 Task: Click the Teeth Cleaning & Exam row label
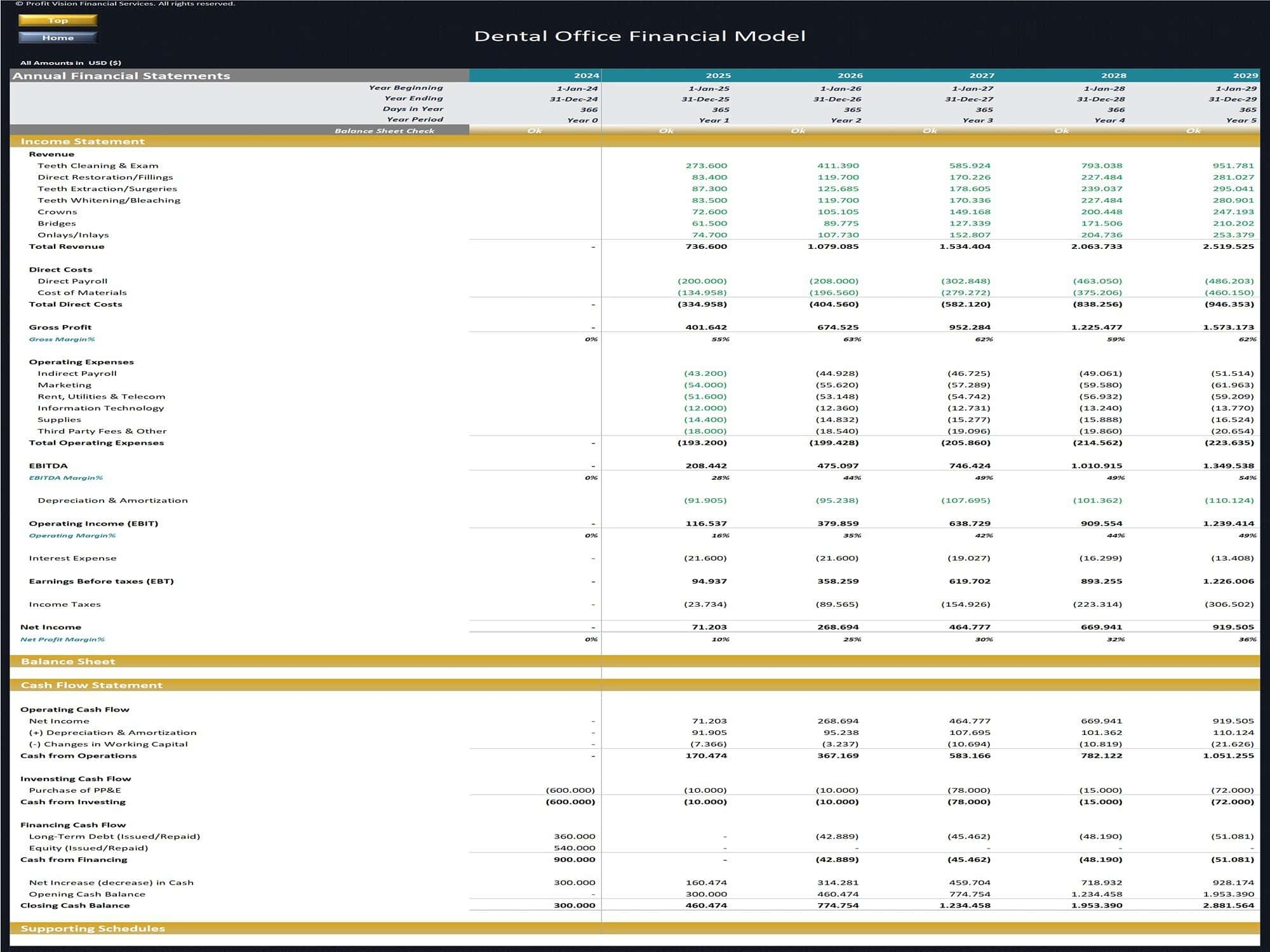pyautogui.click(x=98, y=166)
